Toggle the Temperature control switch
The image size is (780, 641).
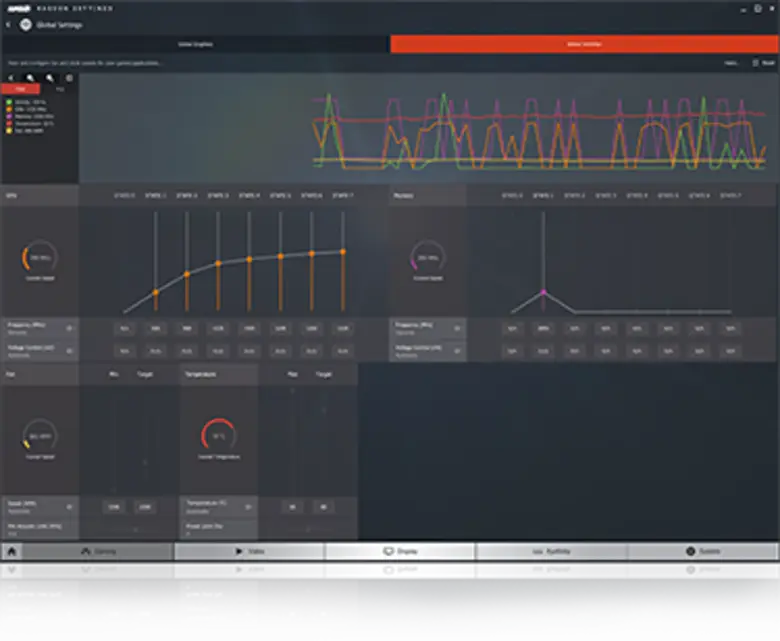(x=249, y=507)
